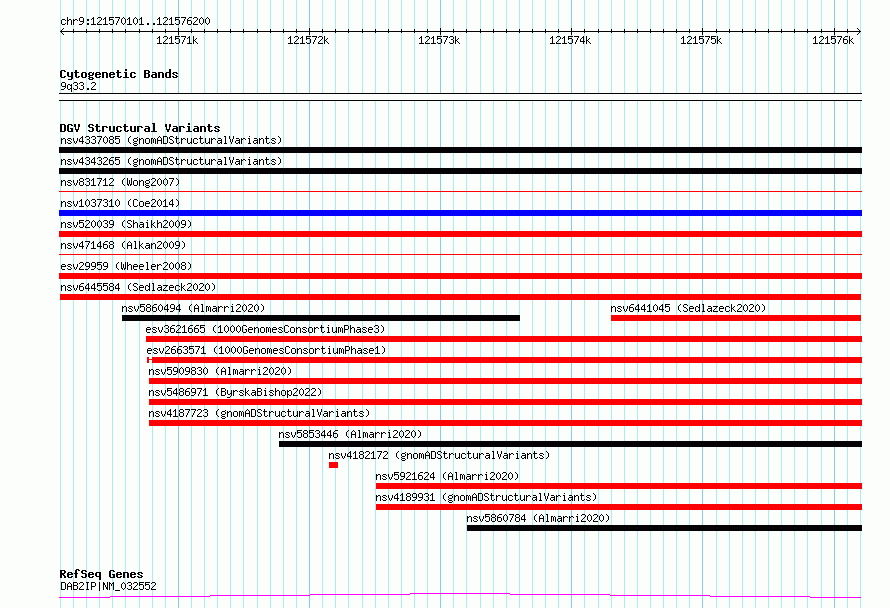Open nsv6445584 (Sedlazeck2020) variant label
Screen dimensions: 890x608
(138, 287)
